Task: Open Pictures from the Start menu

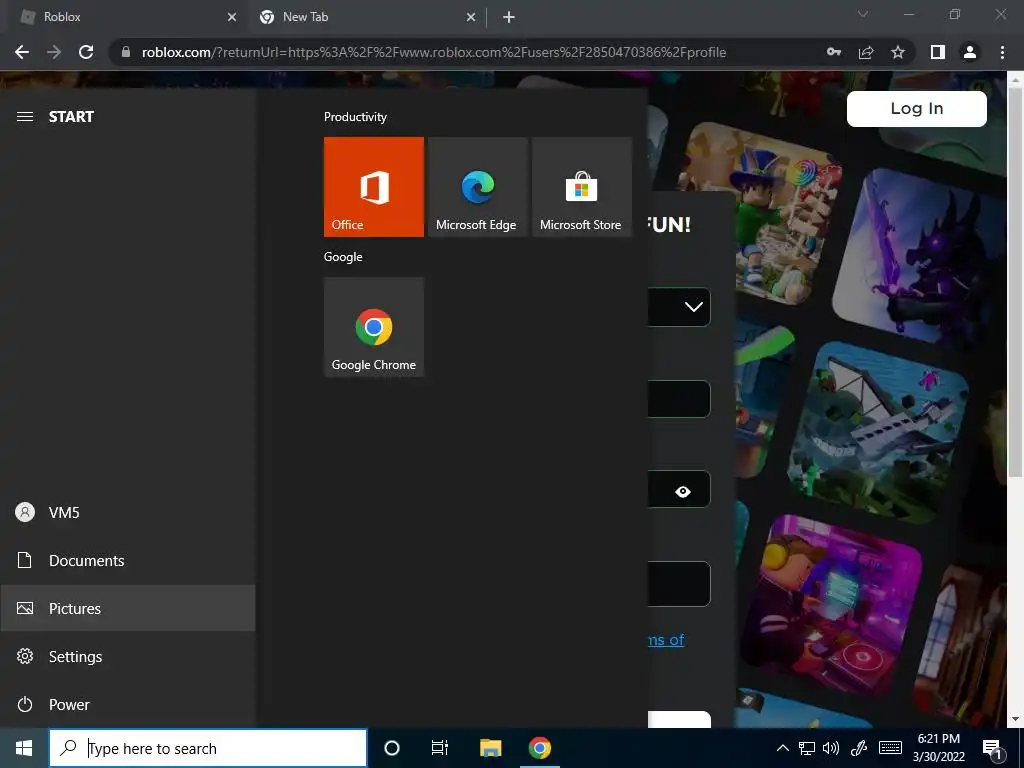Action: tap(127, 609)
